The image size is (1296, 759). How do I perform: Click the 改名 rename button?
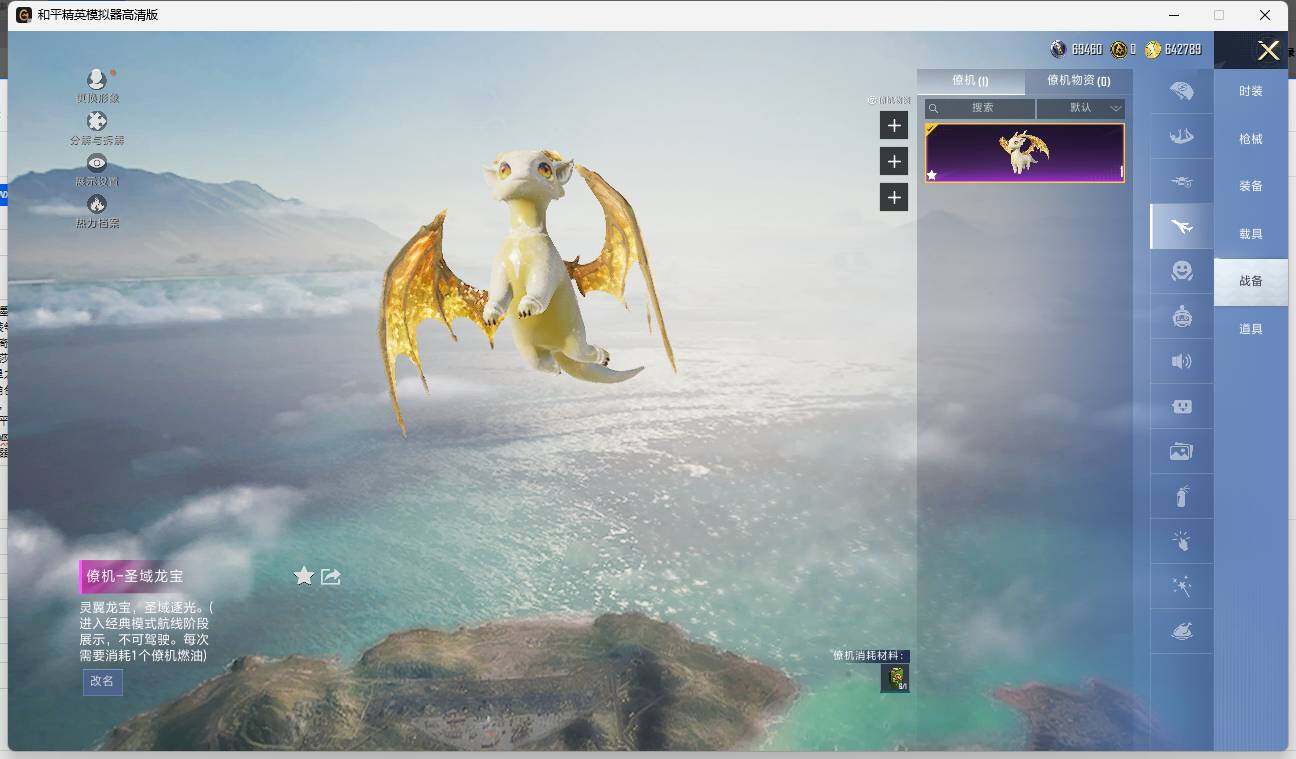[103, 681]
